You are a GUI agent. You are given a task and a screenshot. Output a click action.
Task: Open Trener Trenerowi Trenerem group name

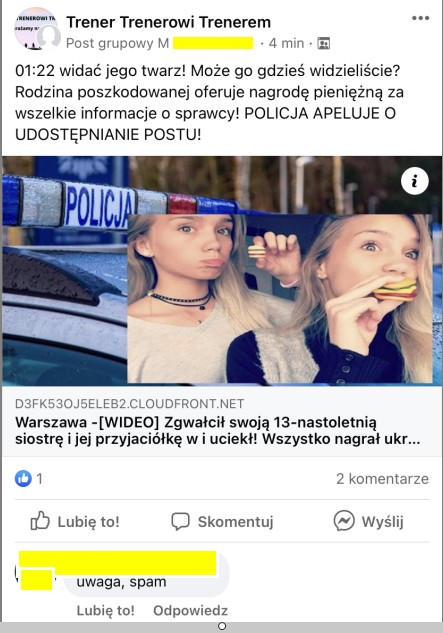(x=168, y=22)
